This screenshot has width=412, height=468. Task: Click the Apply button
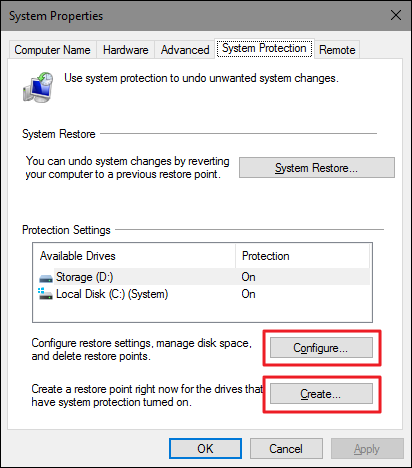click(x=367, y=448)
